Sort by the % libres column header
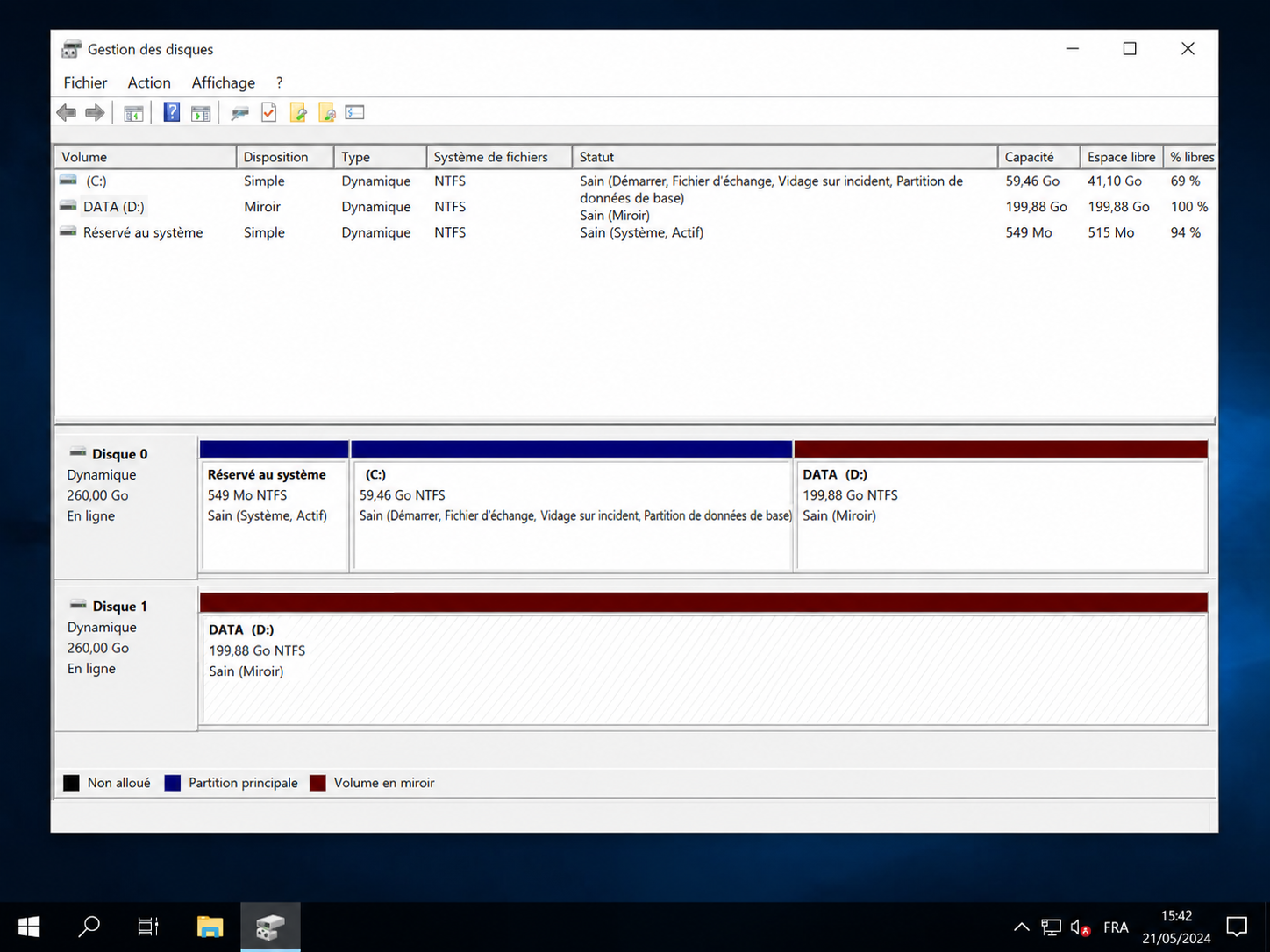 coord(1190,157)
